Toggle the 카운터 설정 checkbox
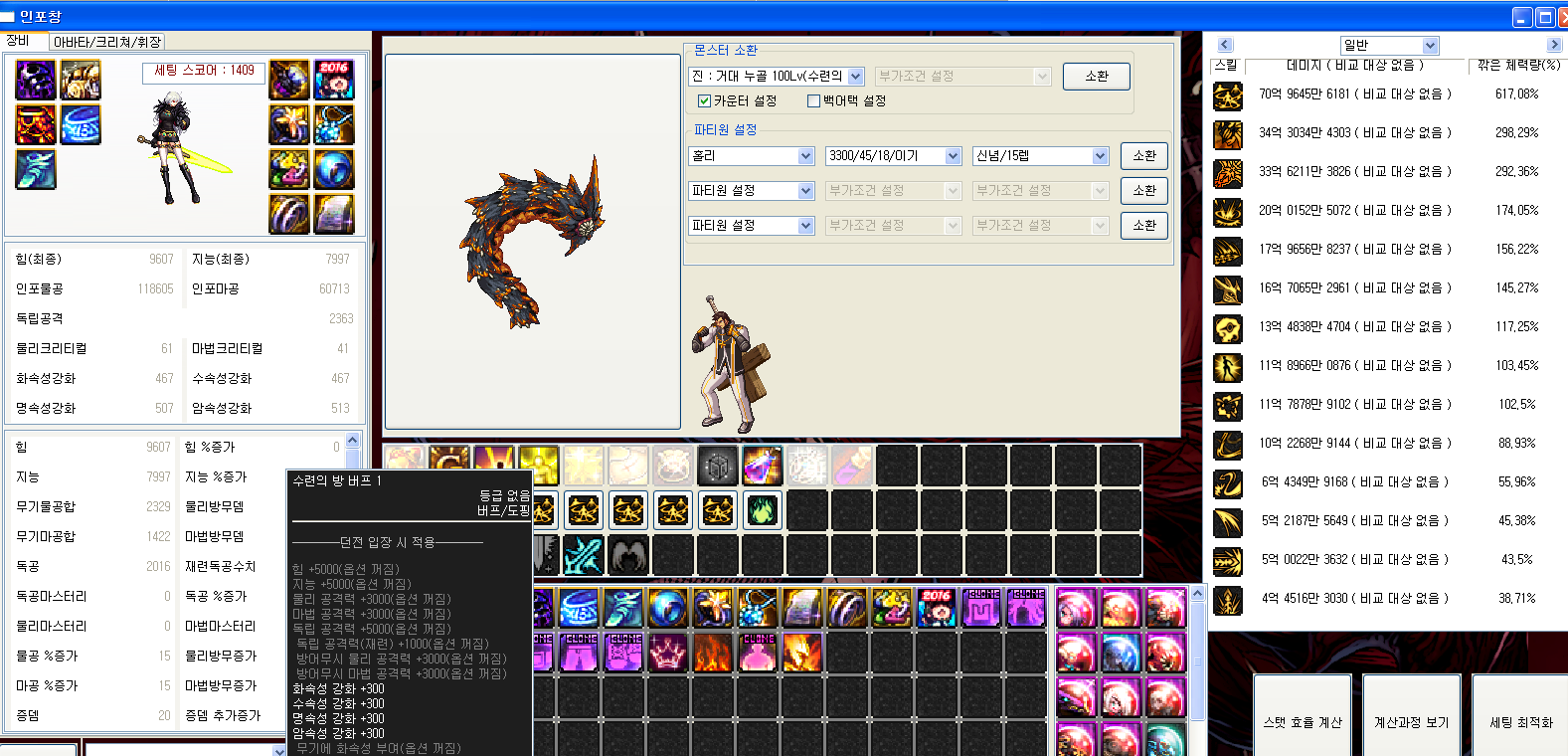 click(x=737, y=100)
